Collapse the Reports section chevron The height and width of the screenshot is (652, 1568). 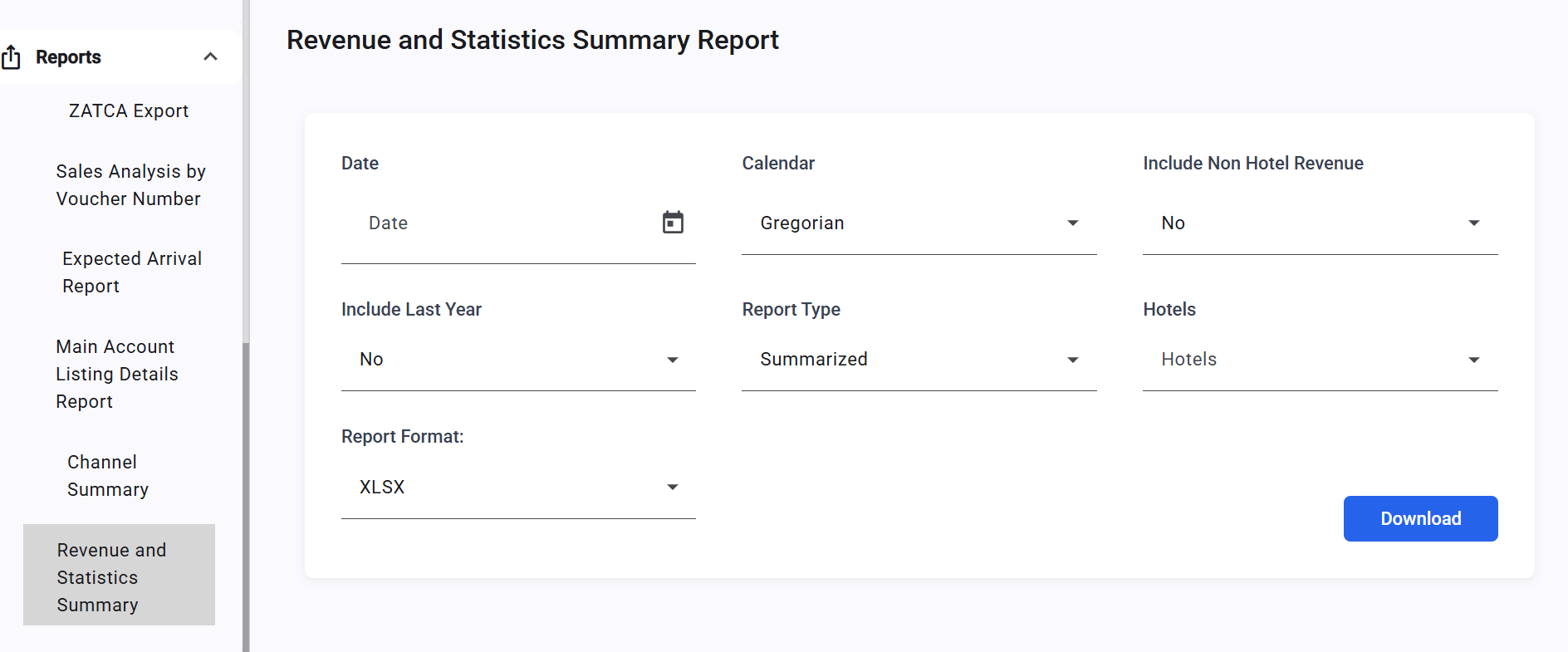210,56
